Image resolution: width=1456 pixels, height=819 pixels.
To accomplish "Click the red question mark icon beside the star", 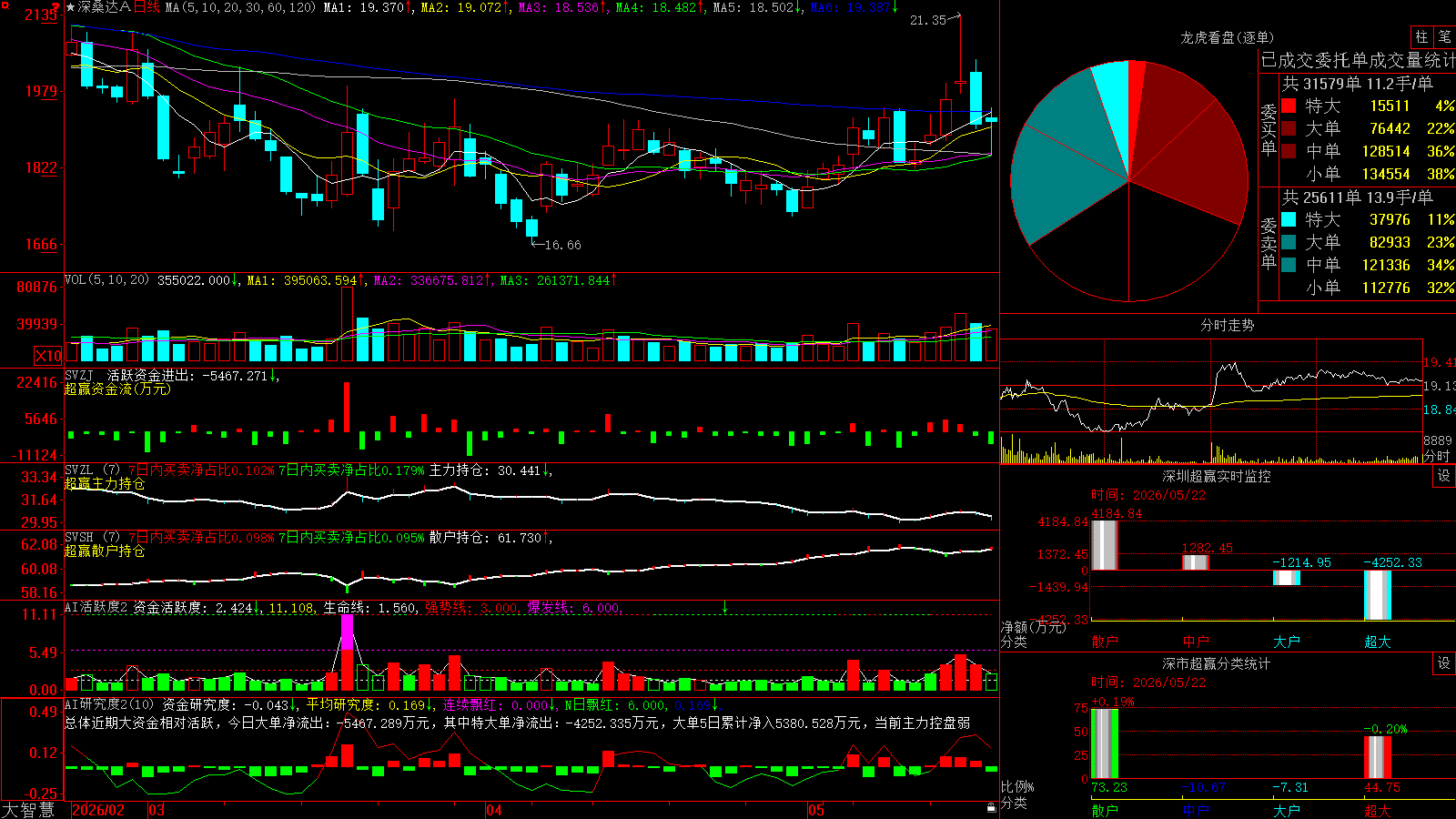I will point(56,6).
